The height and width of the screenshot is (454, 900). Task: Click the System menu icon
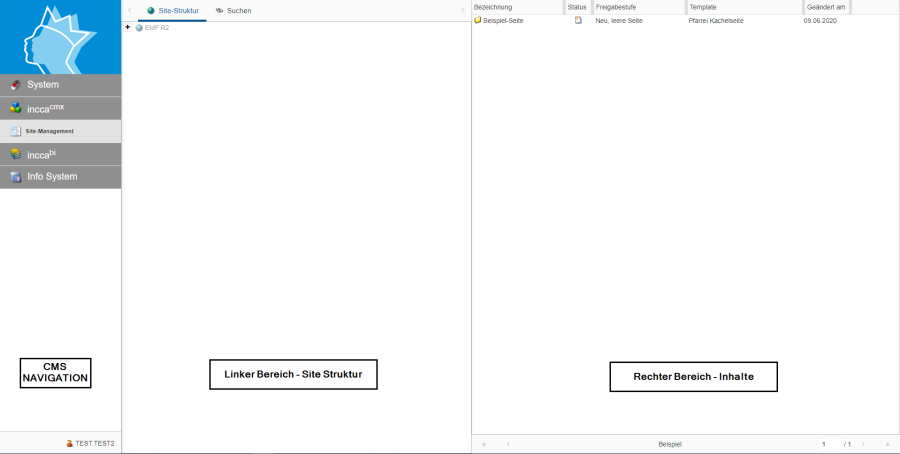pyautogui.click(x=15, y=85)
